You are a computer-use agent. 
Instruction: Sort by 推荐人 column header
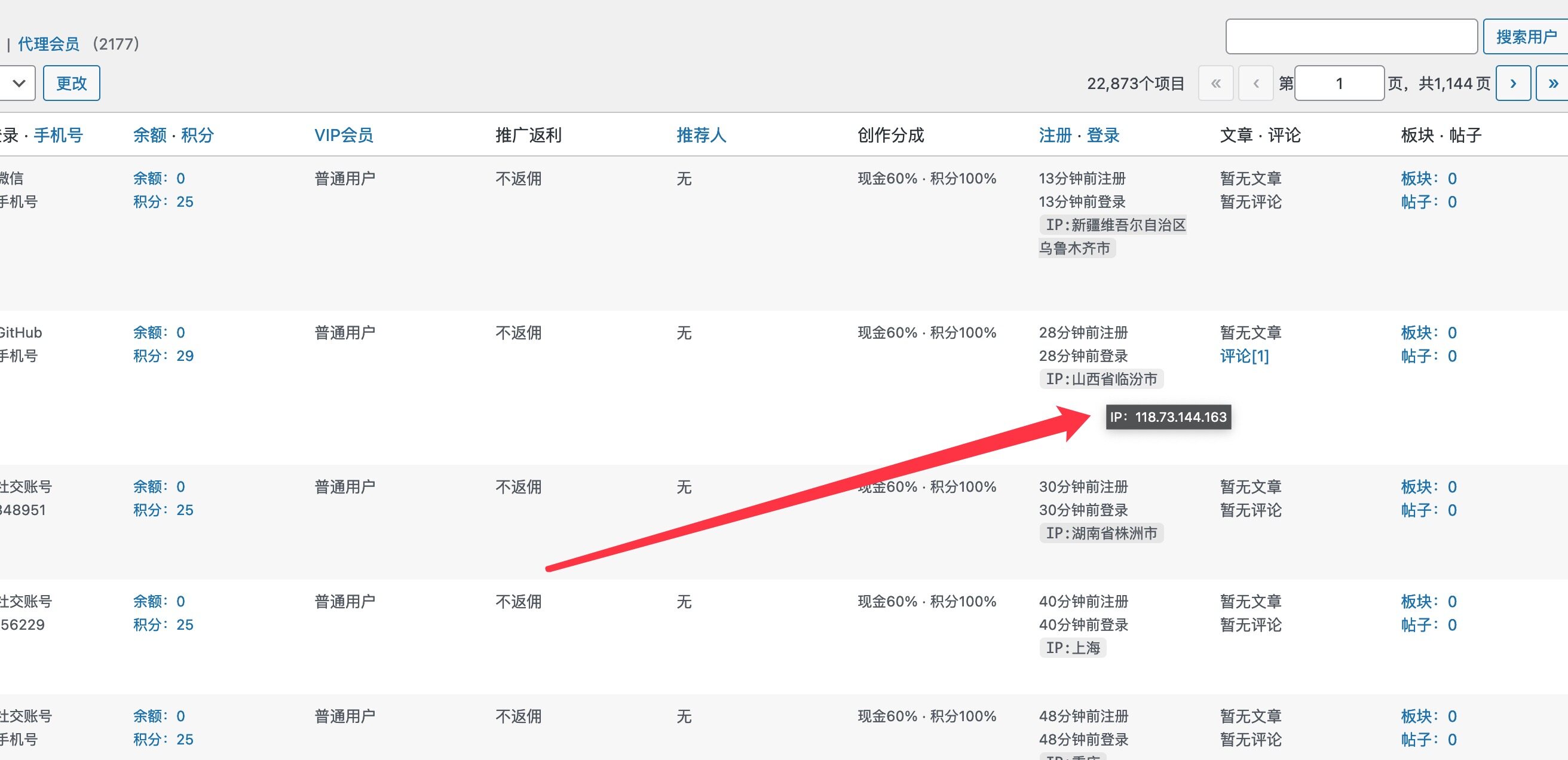pyautogui.click(x=701, y=135)
